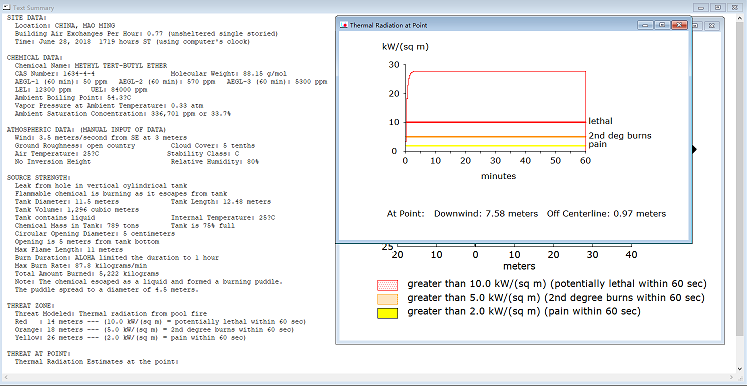
Task: Click the 'Location: CHINA, MAO MING' line
Action: 65,25
